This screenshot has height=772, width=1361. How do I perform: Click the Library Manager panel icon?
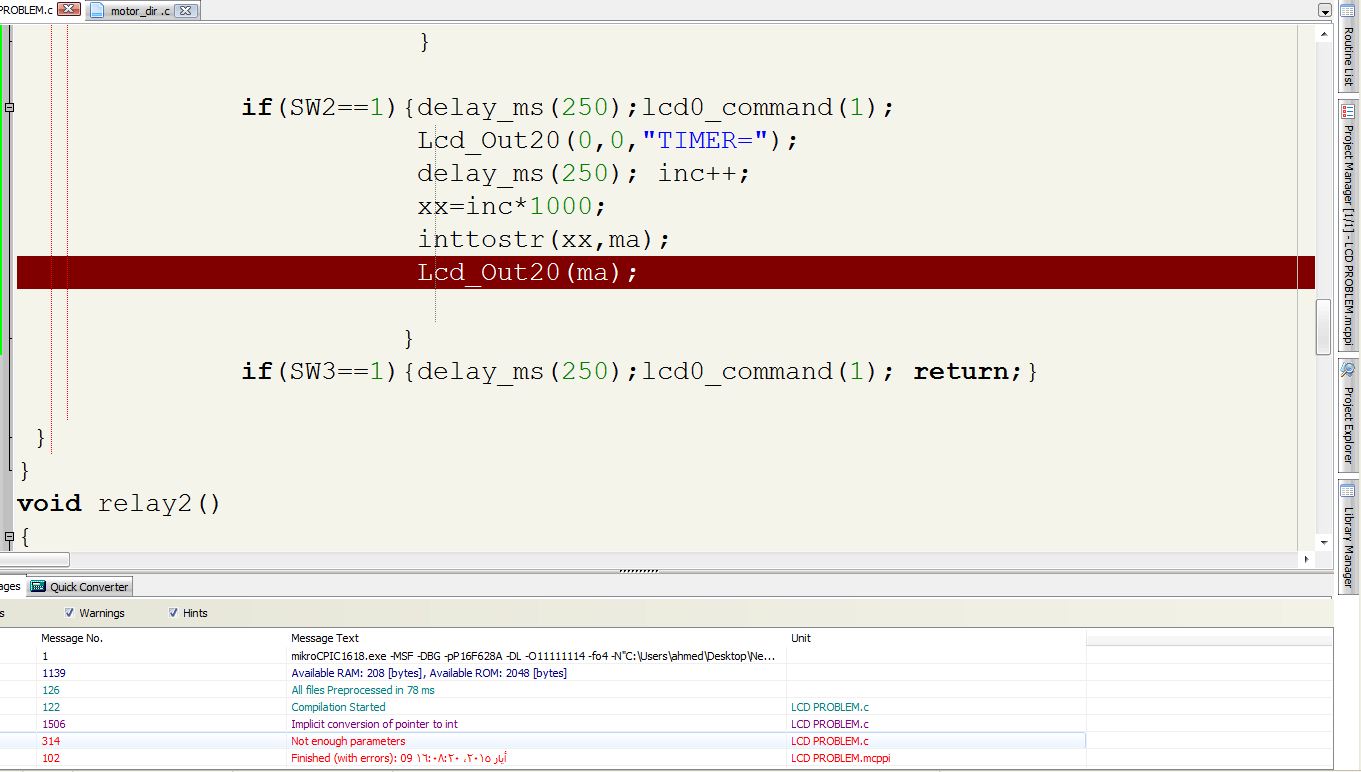(1348, 492)
